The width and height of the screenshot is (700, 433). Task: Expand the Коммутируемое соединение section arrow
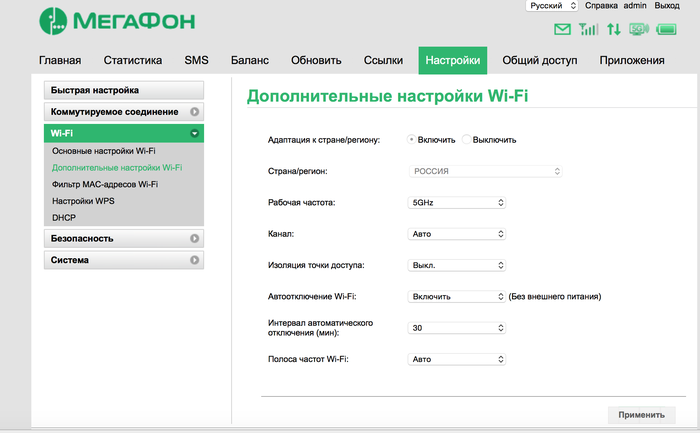194,112
